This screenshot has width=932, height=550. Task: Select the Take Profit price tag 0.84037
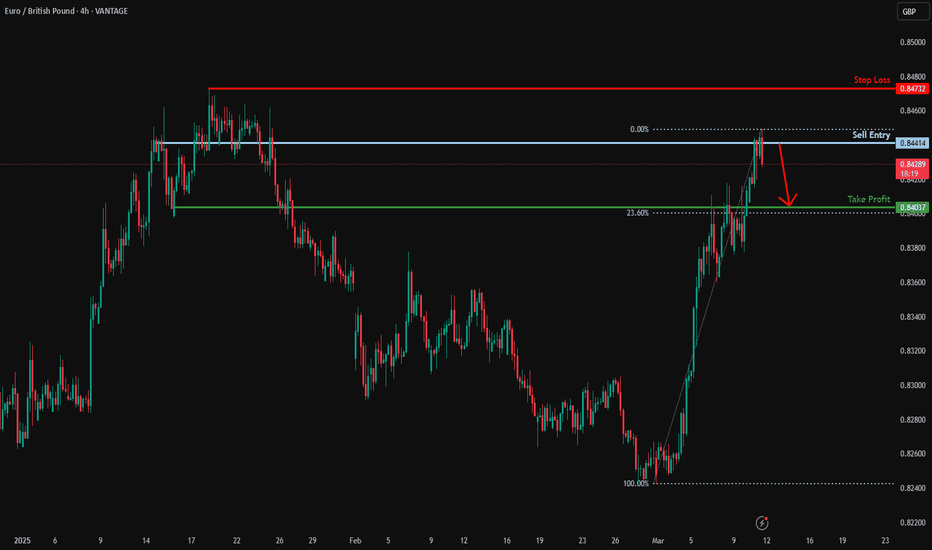click(912, 208)
